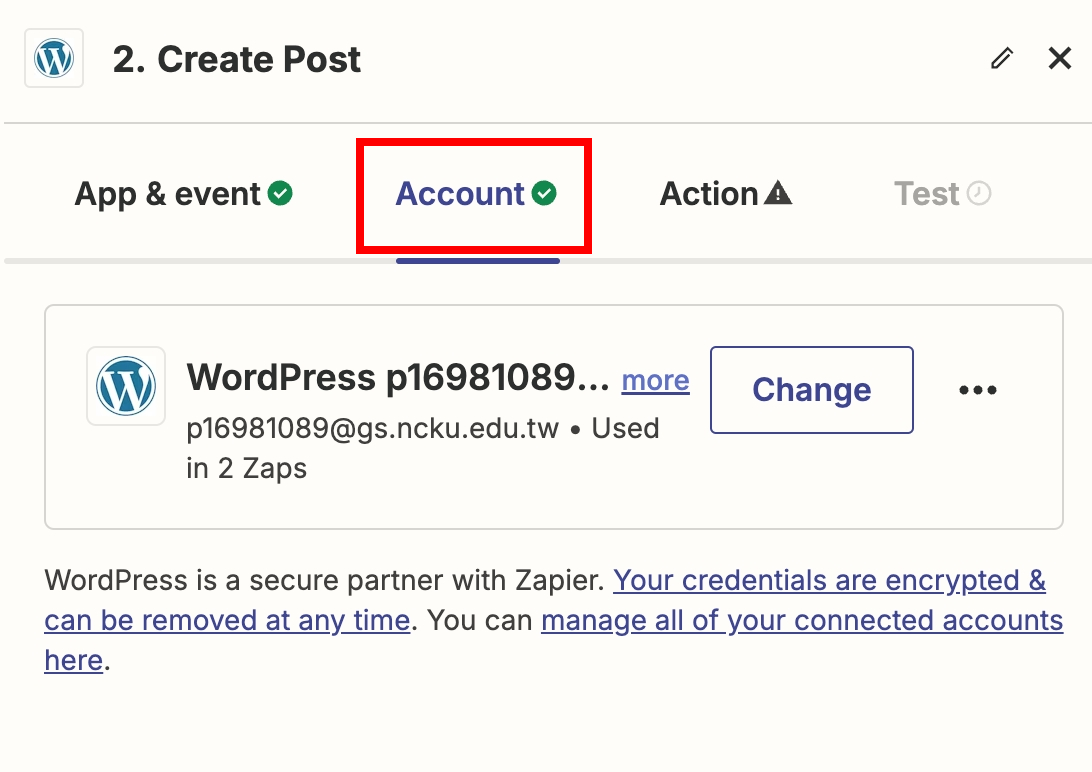Open the credentials are encrypted link
Viewport: 1092px width, 772px height.
(829, 581)
